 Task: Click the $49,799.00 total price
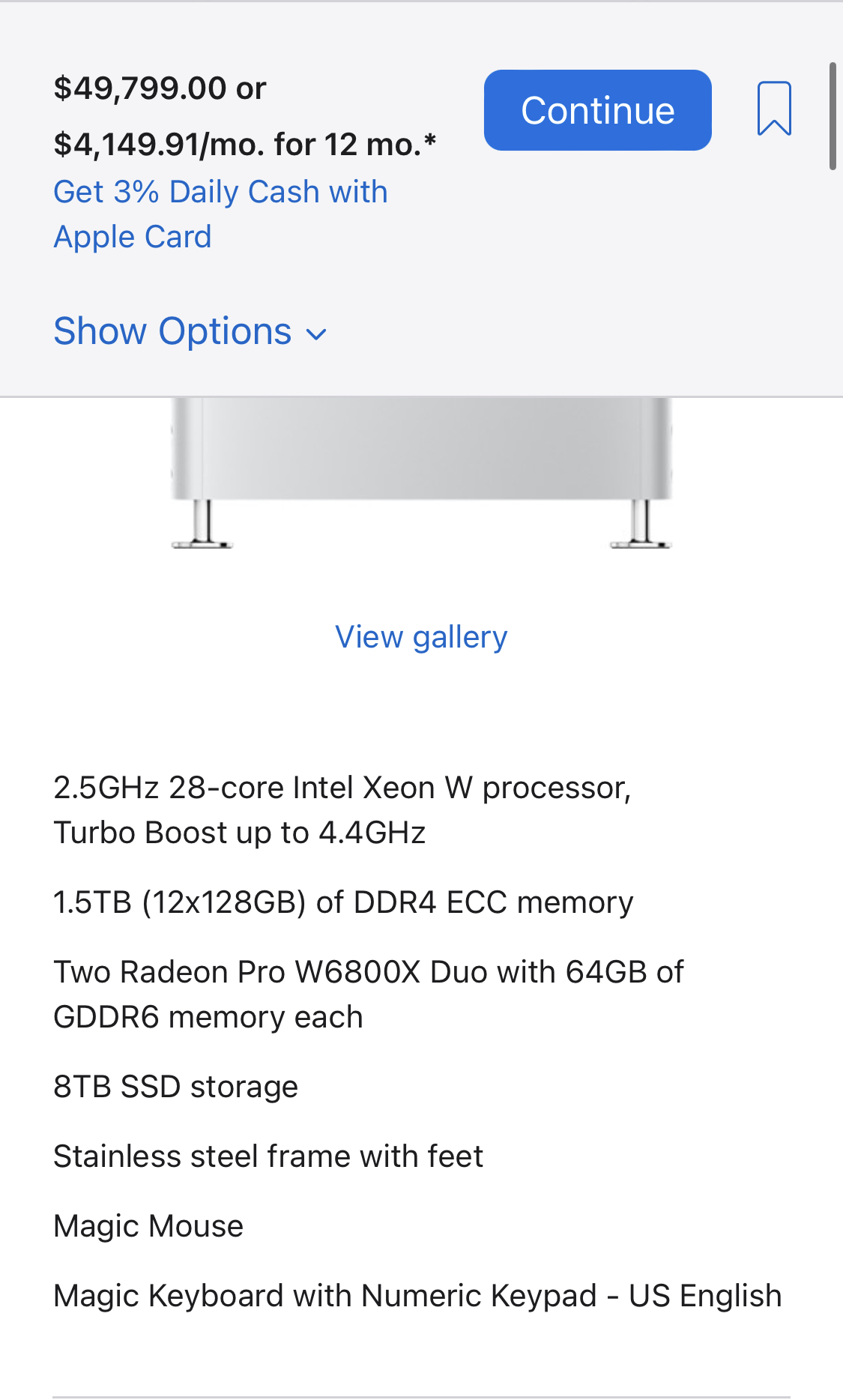point(140,88)
